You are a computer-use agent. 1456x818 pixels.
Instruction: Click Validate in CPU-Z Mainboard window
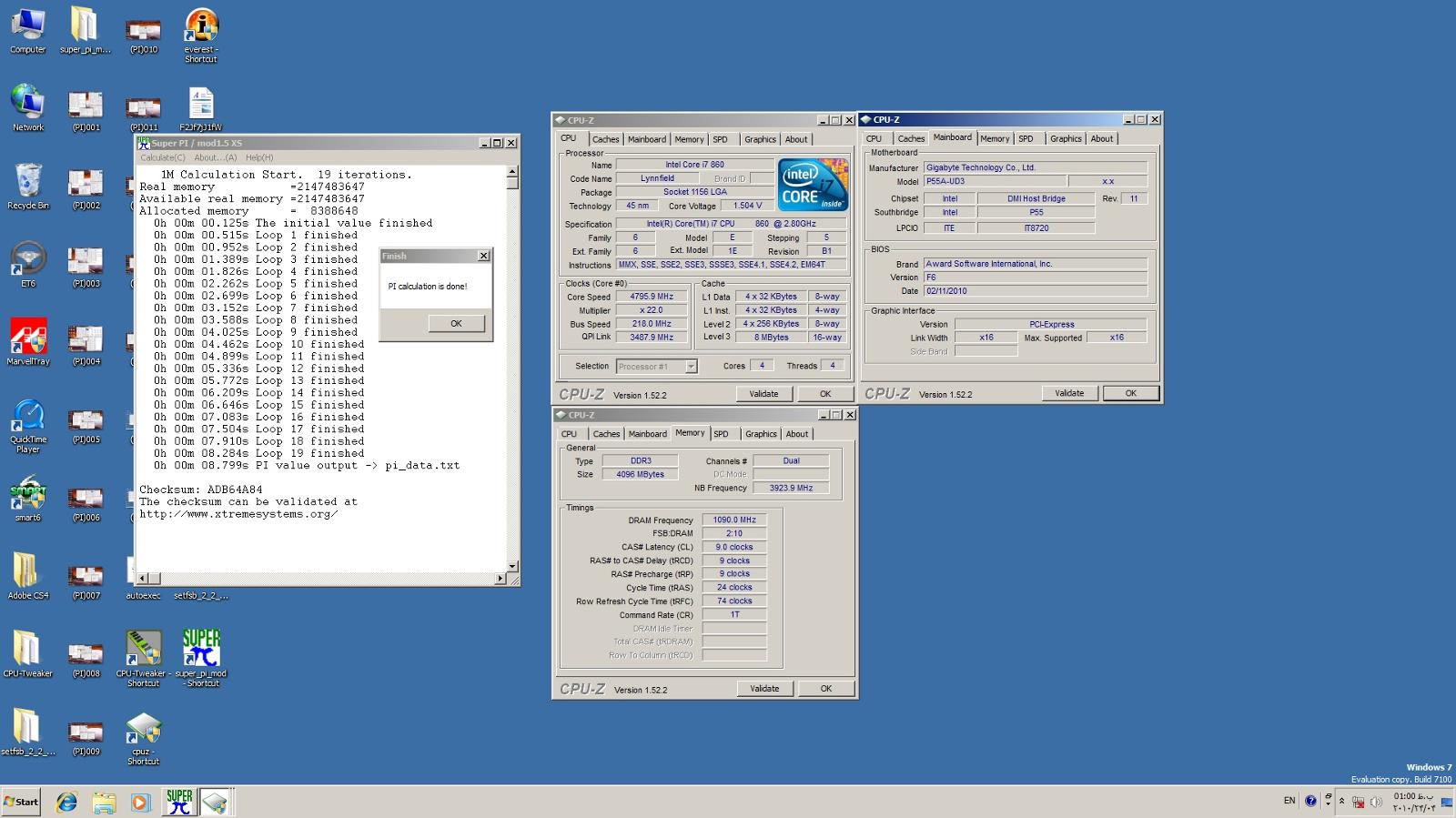[1069, 393]
